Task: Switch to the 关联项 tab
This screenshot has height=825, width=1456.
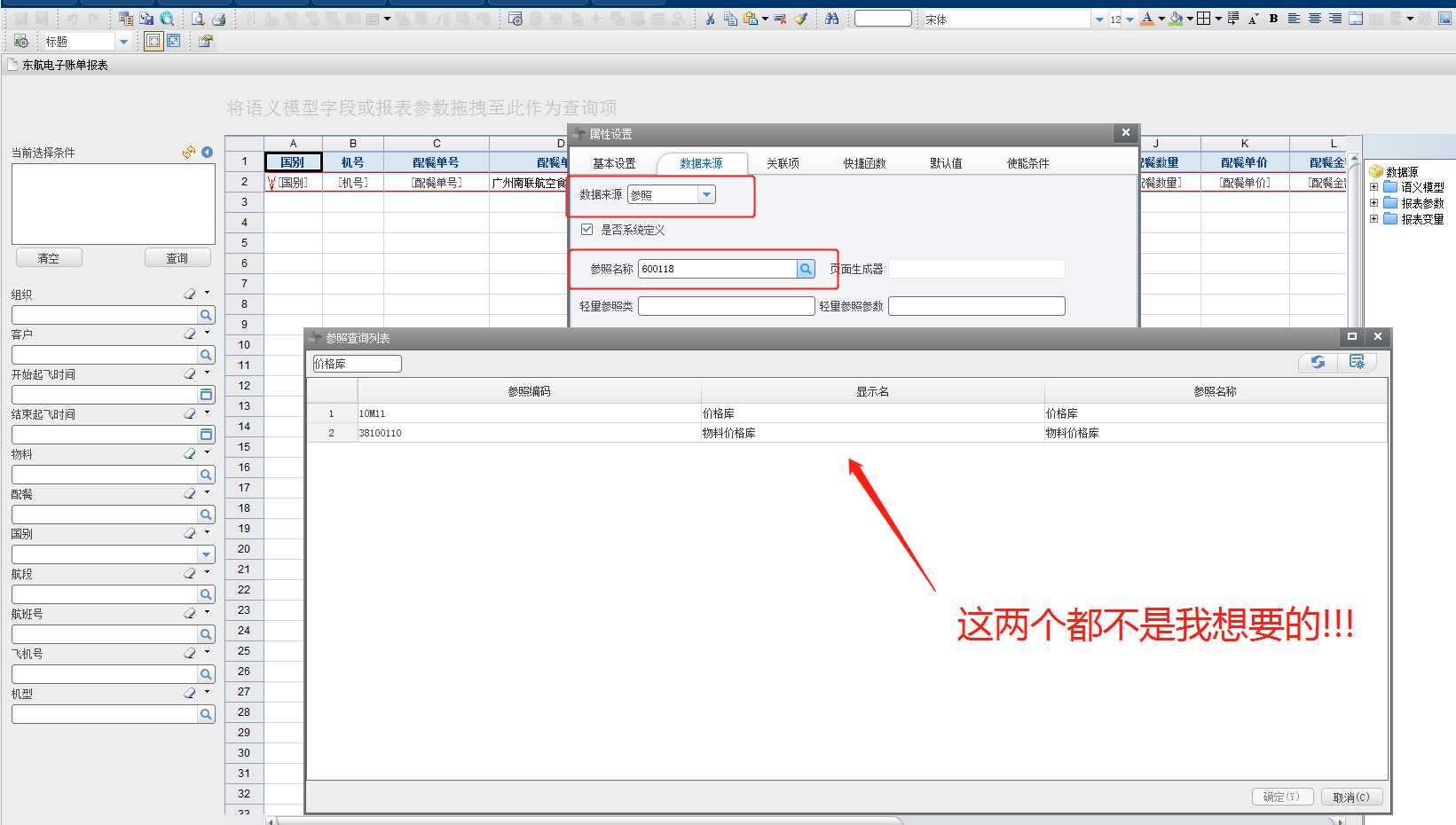Action: click(783, 163)
